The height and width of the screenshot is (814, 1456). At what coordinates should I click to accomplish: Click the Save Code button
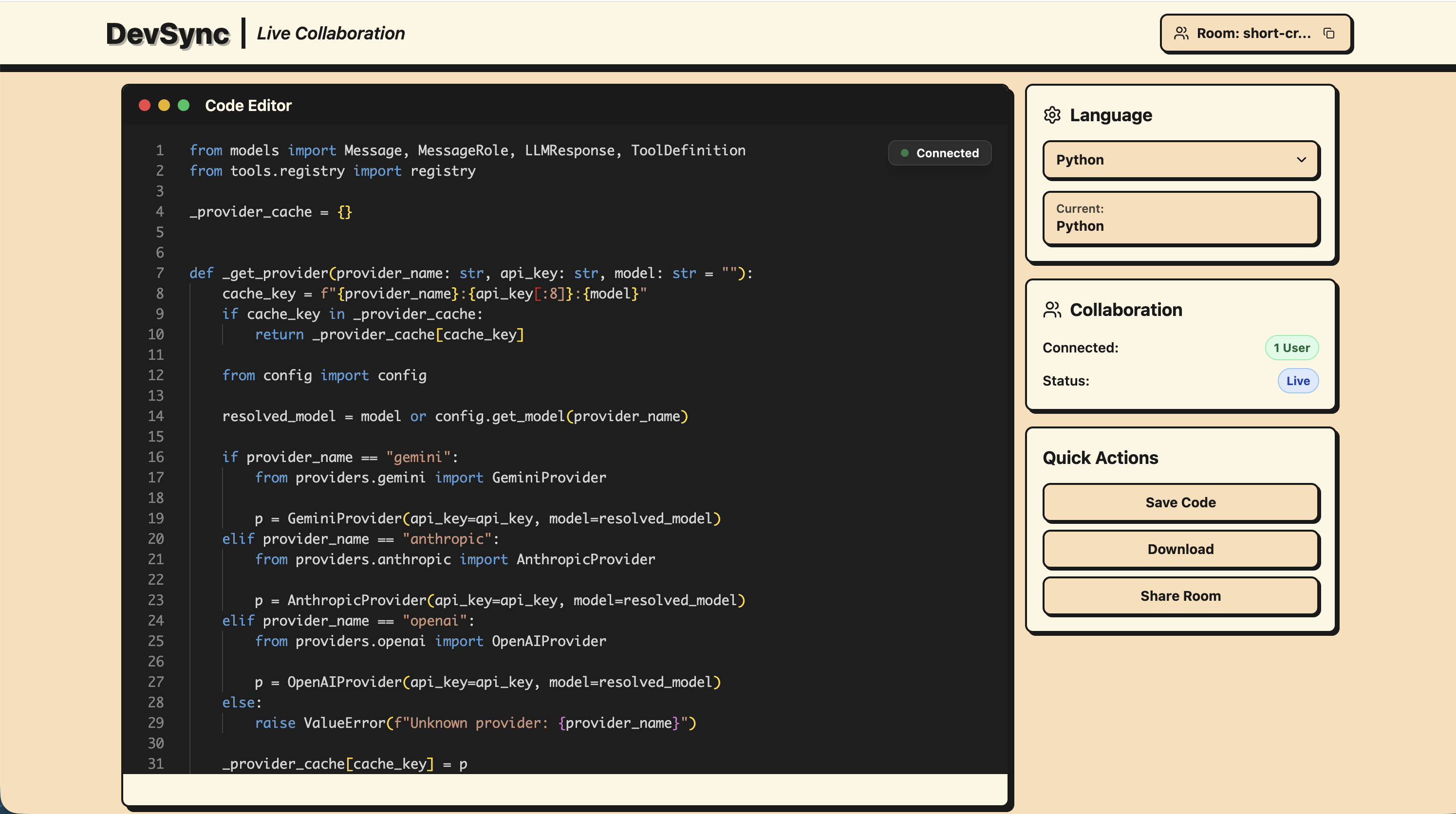1181,502
